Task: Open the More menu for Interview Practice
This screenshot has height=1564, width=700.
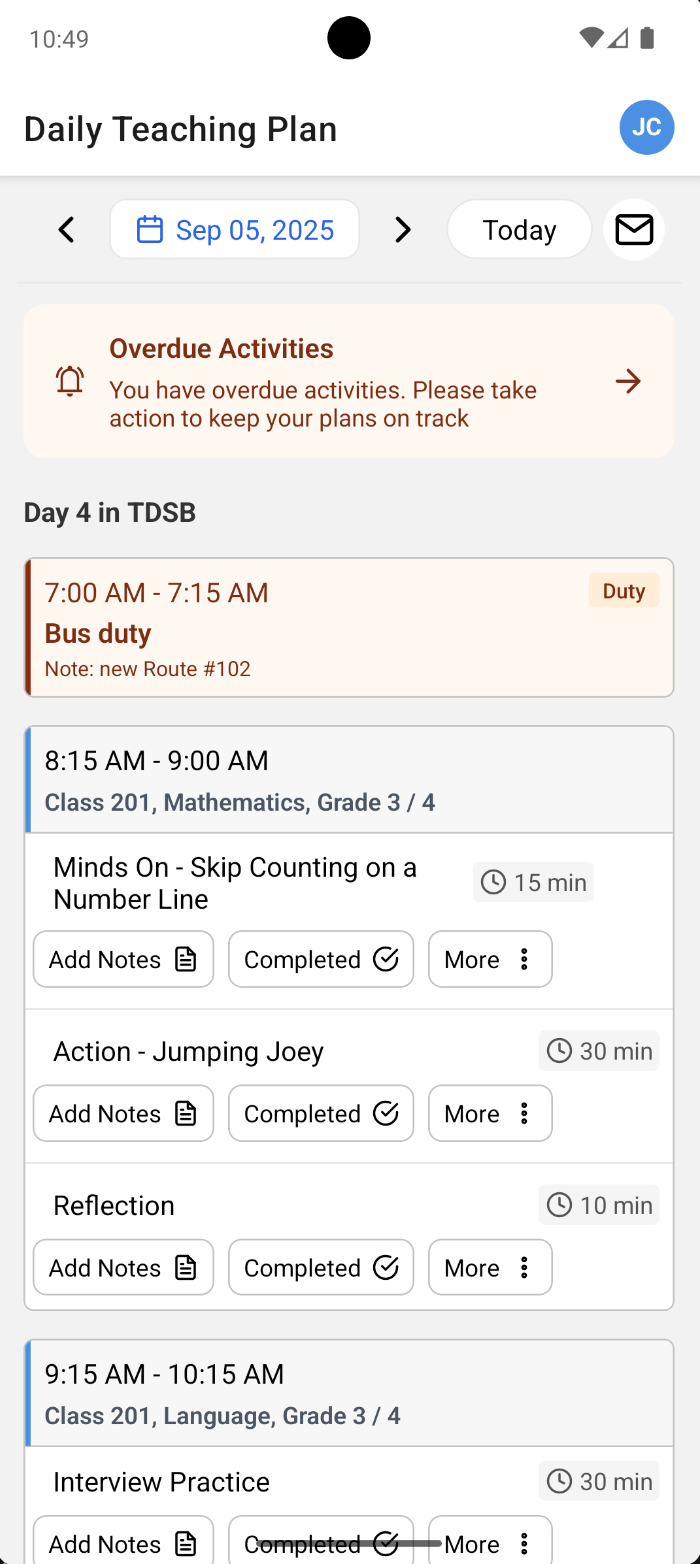Action: coord(490,1543)
